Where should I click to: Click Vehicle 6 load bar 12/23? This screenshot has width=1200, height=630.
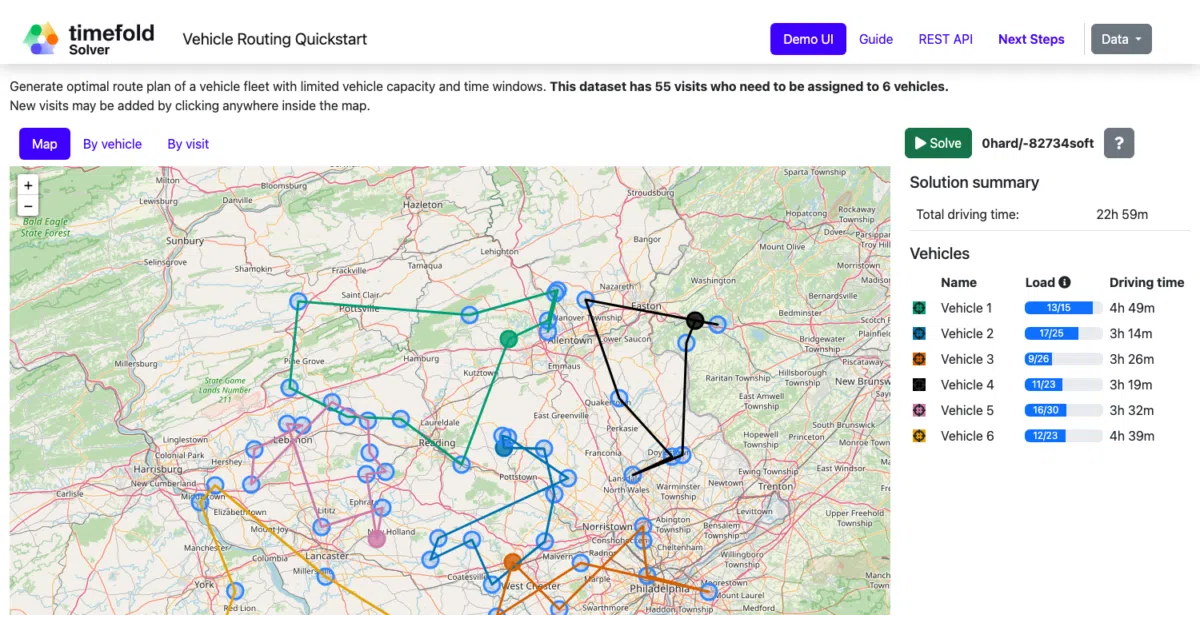coord(1063,436)
